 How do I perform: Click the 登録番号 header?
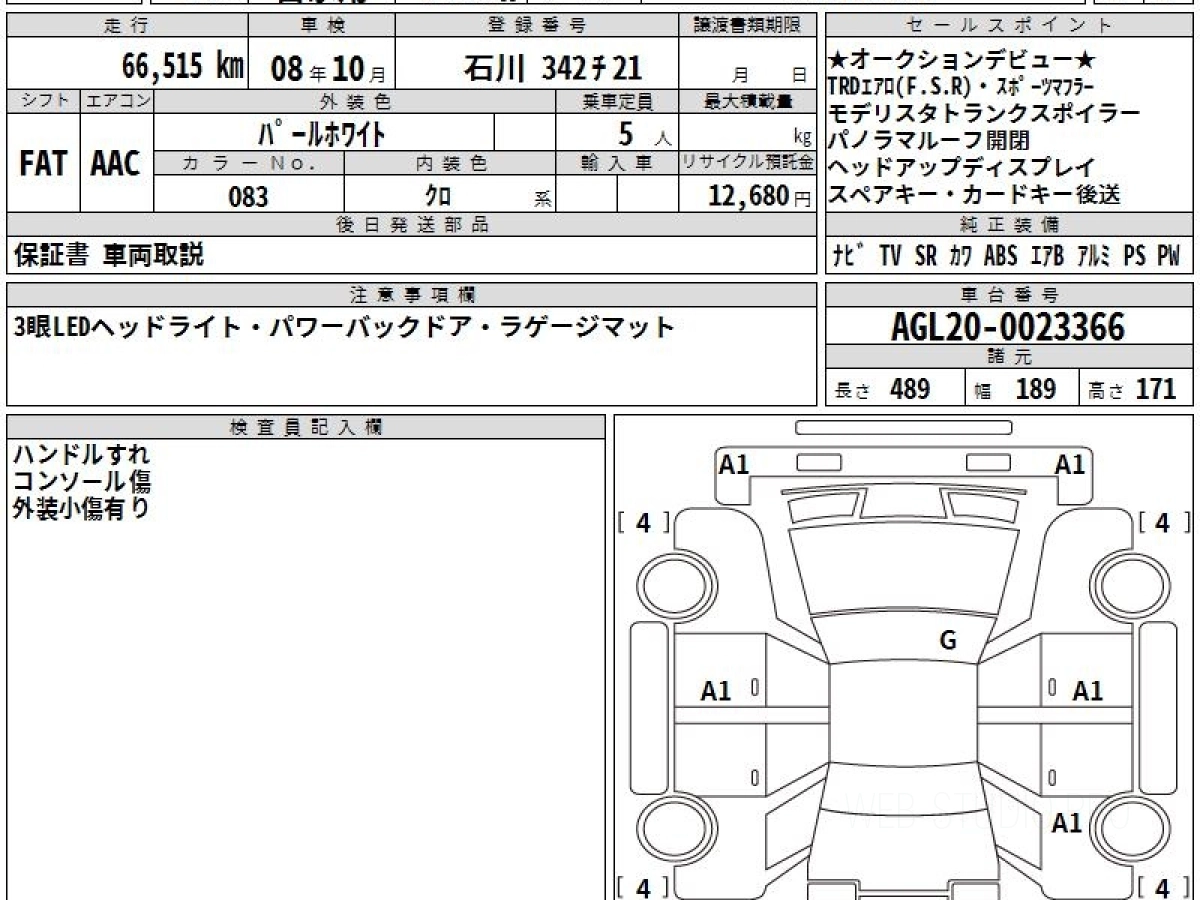537,26
